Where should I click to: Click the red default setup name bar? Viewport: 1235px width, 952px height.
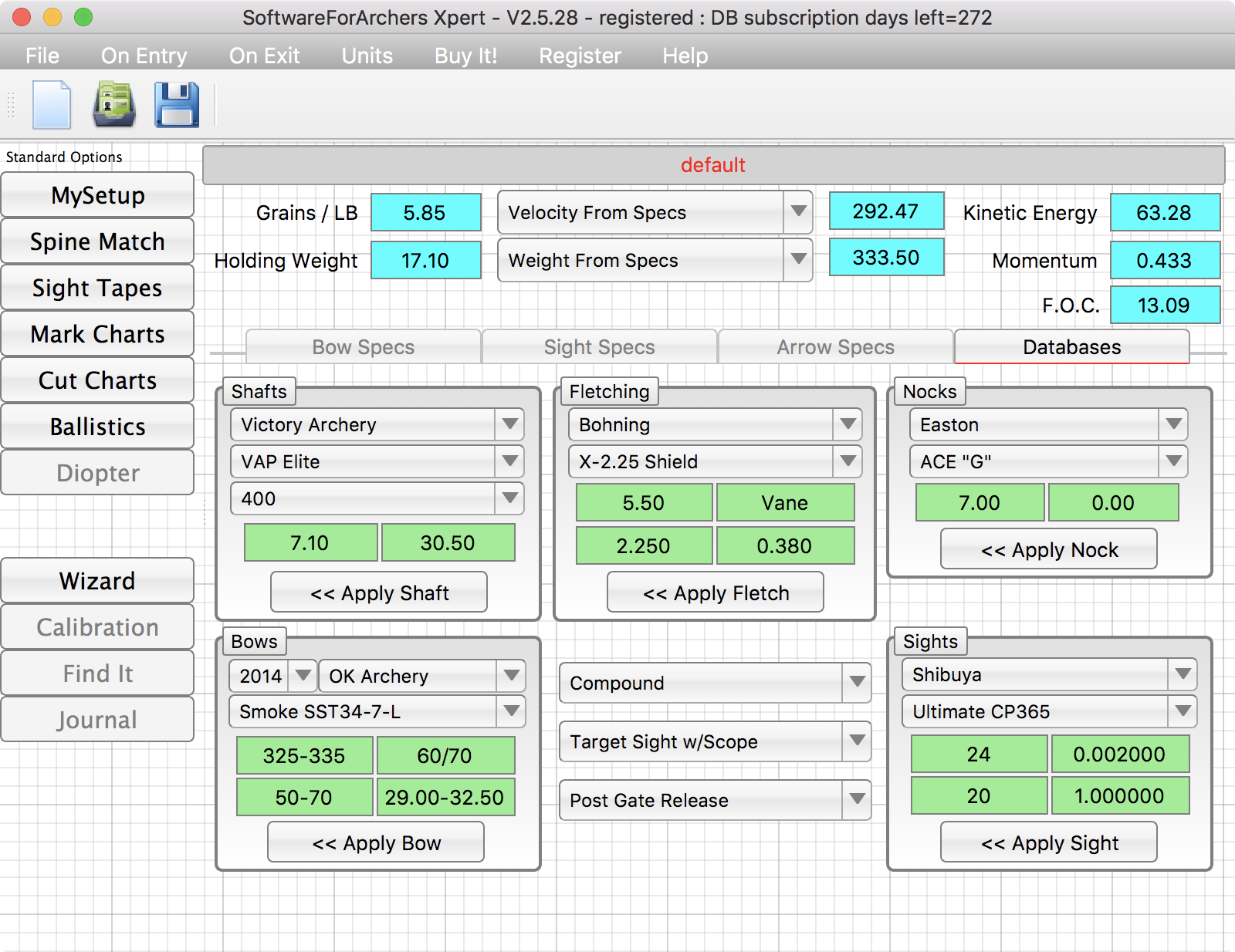713,164
